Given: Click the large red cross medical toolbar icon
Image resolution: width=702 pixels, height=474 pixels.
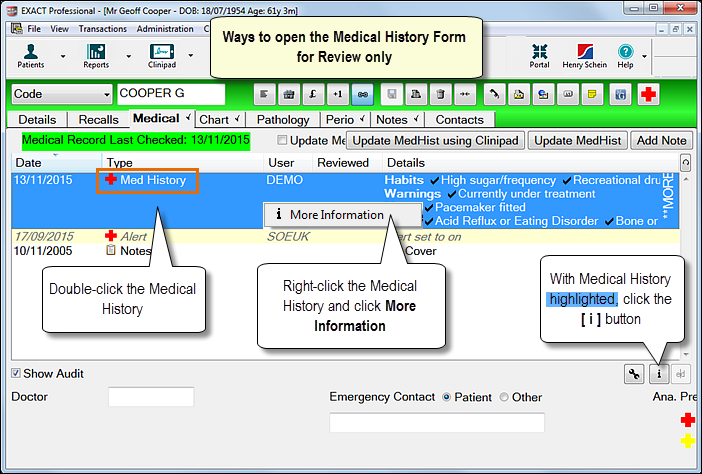Looking at the screenshot, I should tap(648, 94).
